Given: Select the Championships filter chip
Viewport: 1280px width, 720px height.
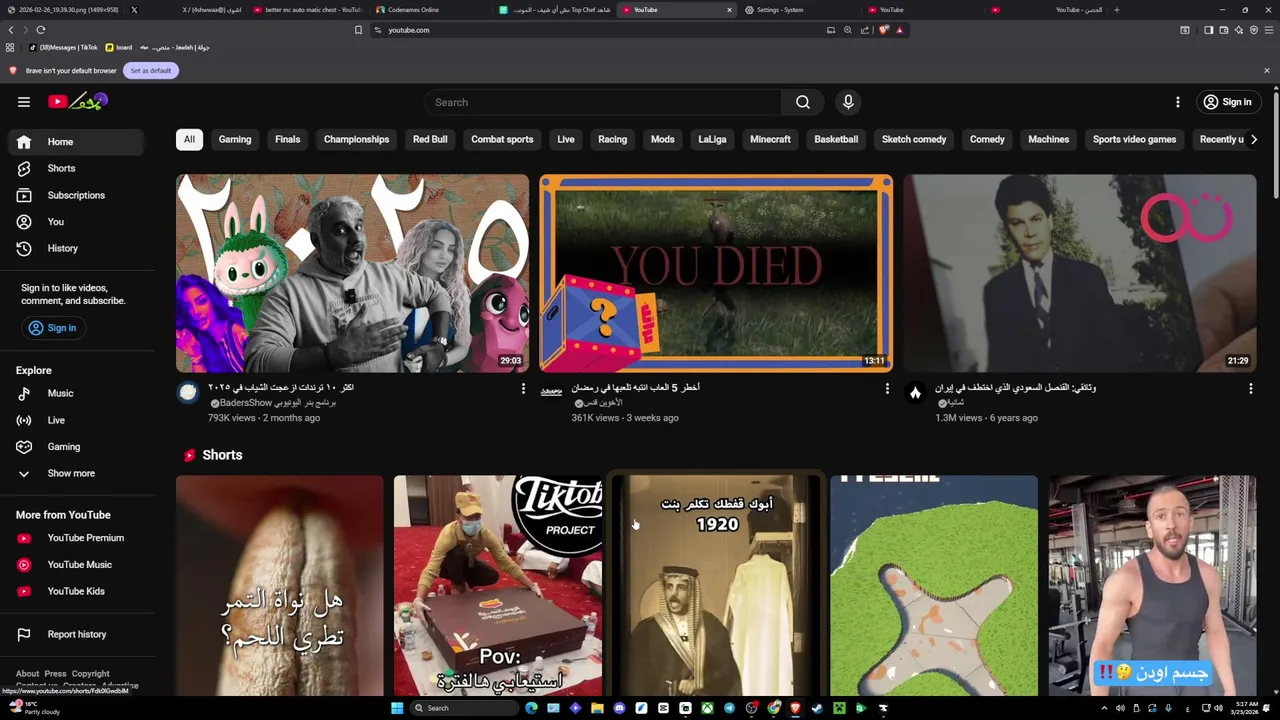Looking at the screenshot, I should point(356,139).
